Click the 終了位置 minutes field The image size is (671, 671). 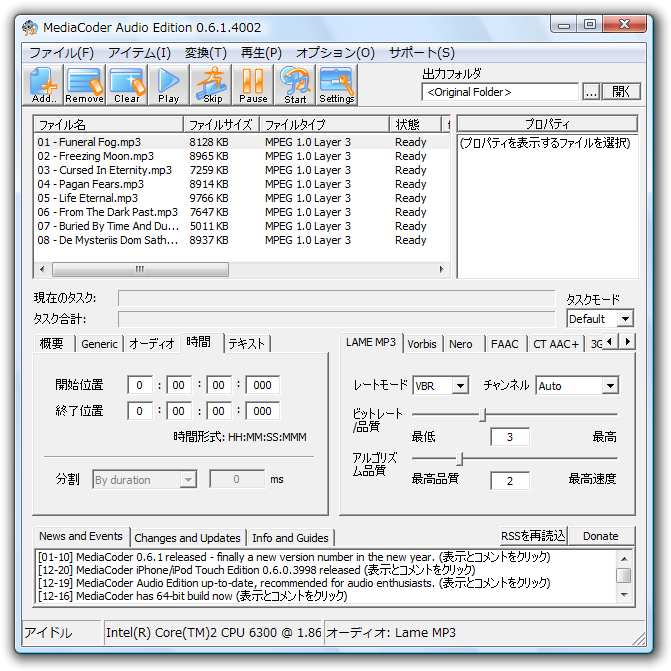pyautogui.click(x=178, y=411)
